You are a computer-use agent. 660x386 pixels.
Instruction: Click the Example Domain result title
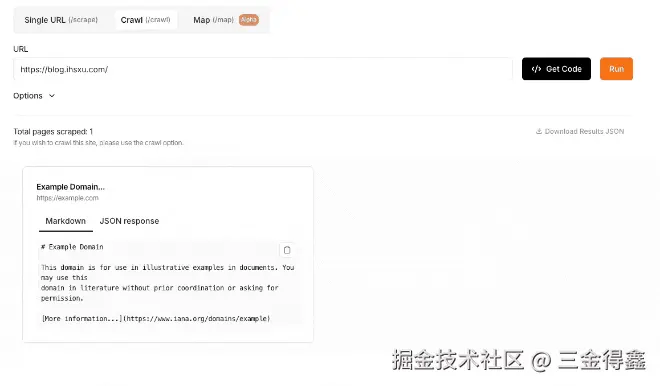[x=70, y=187]
